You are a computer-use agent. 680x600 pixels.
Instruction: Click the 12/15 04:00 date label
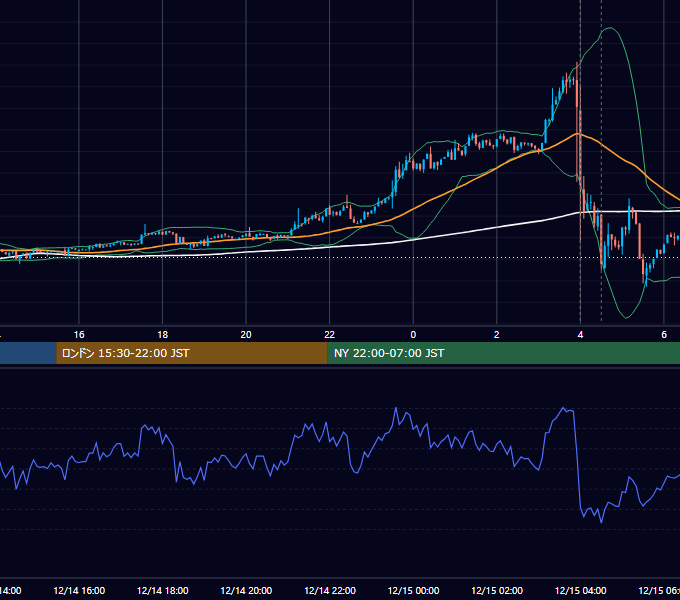point(580,590)
